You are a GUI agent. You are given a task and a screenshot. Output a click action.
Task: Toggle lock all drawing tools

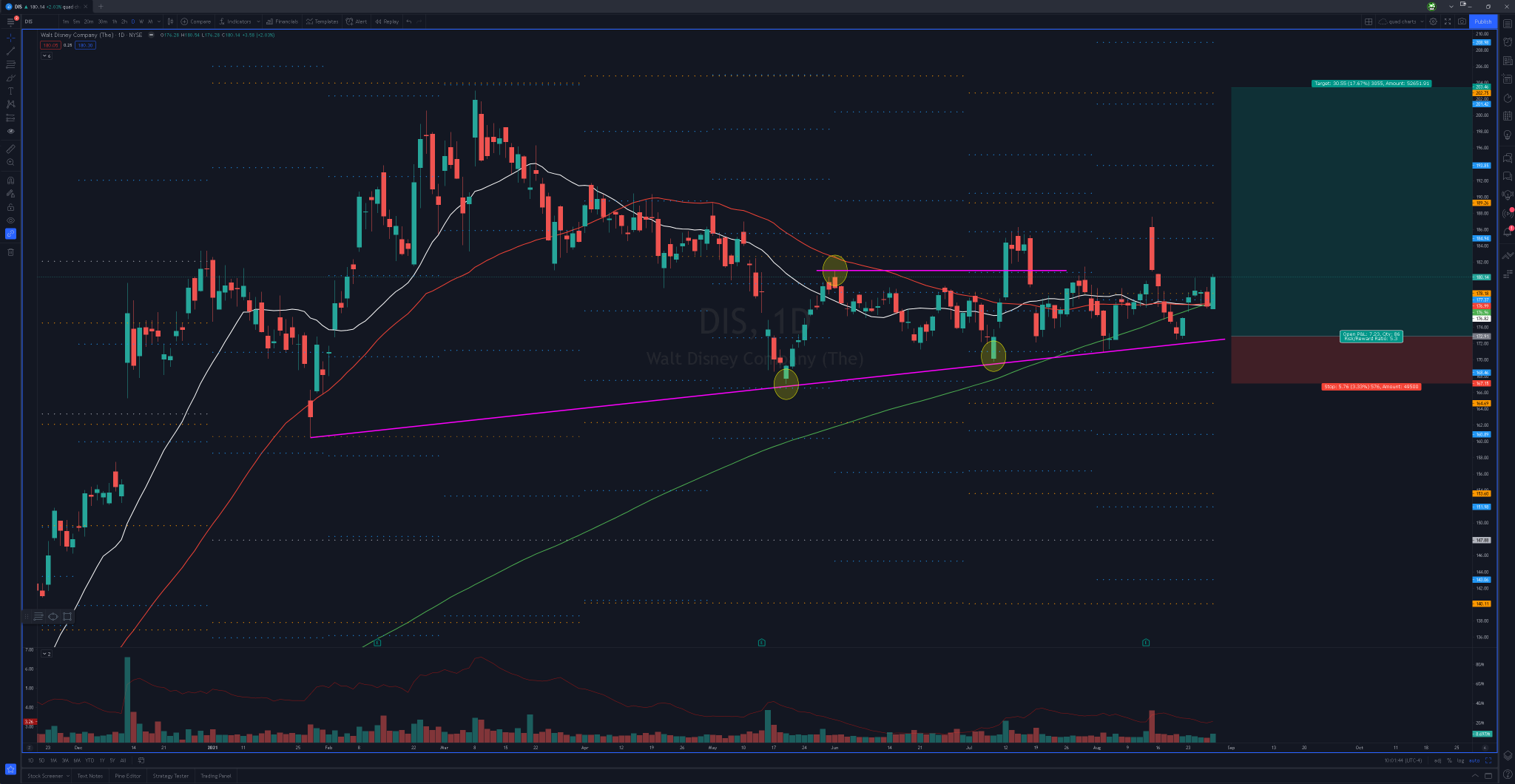pos(10,207)
